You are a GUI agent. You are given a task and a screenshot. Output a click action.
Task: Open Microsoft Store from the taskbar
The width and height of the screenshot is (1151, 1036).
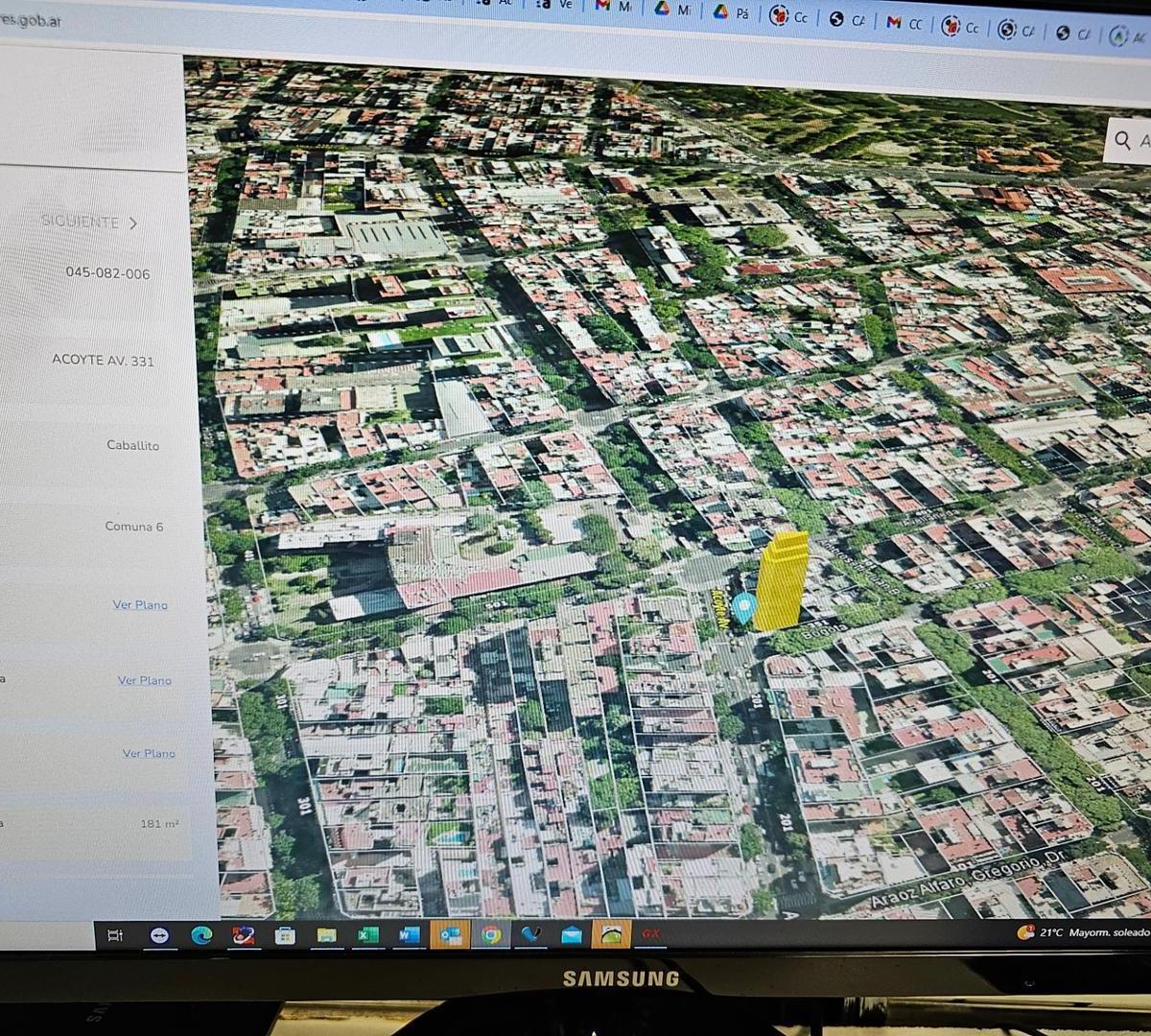[x=285, y=935]
